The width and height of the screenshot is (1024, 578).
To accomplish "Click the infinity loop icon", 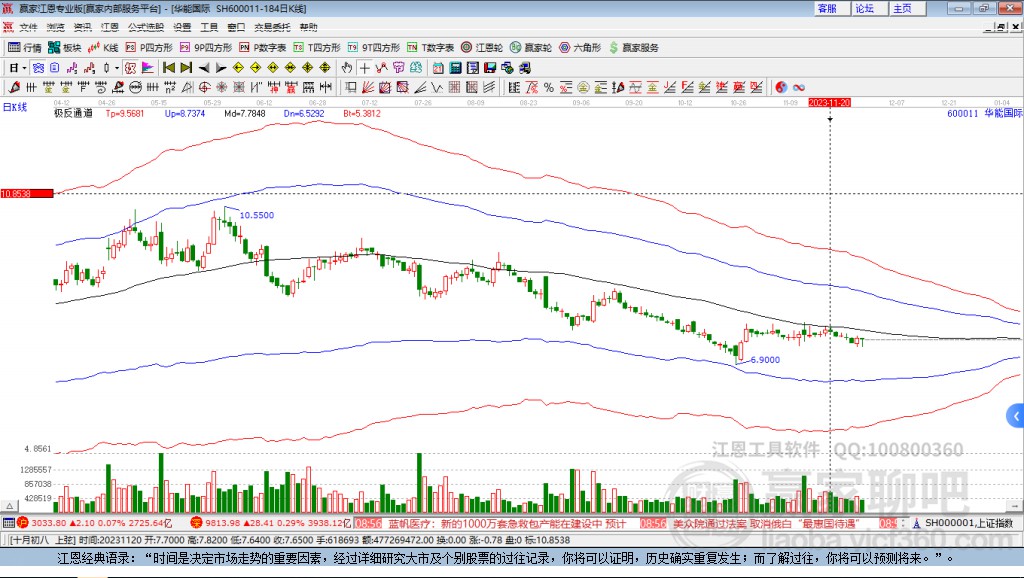I will point(799,88).
